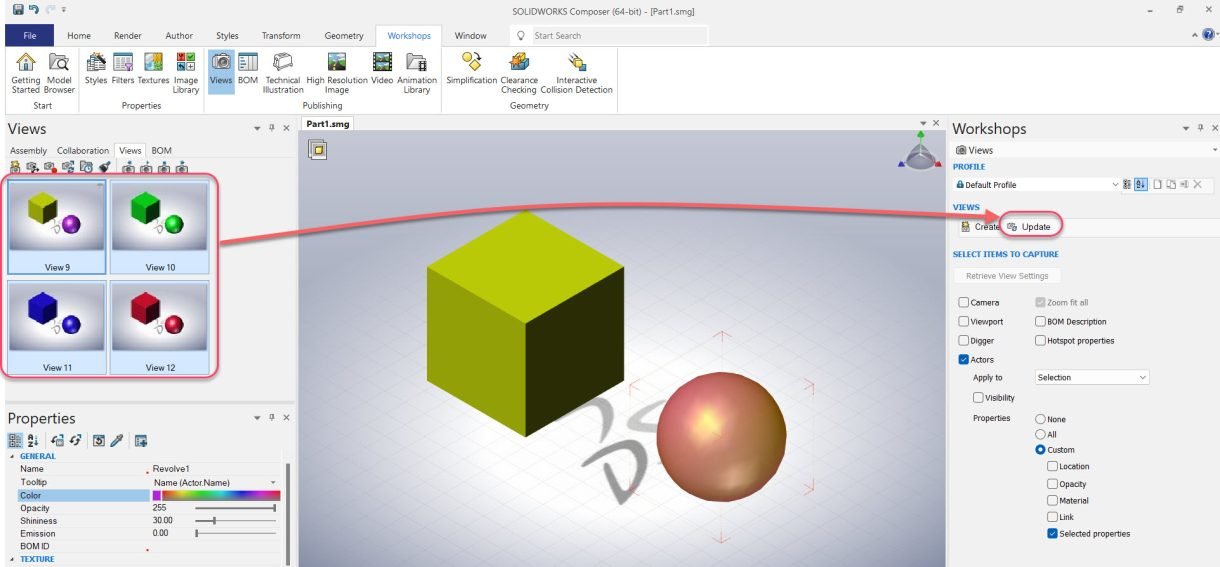1220x567 pixels.
Task: Open the Simplification workshop
Action: point(472,69)
